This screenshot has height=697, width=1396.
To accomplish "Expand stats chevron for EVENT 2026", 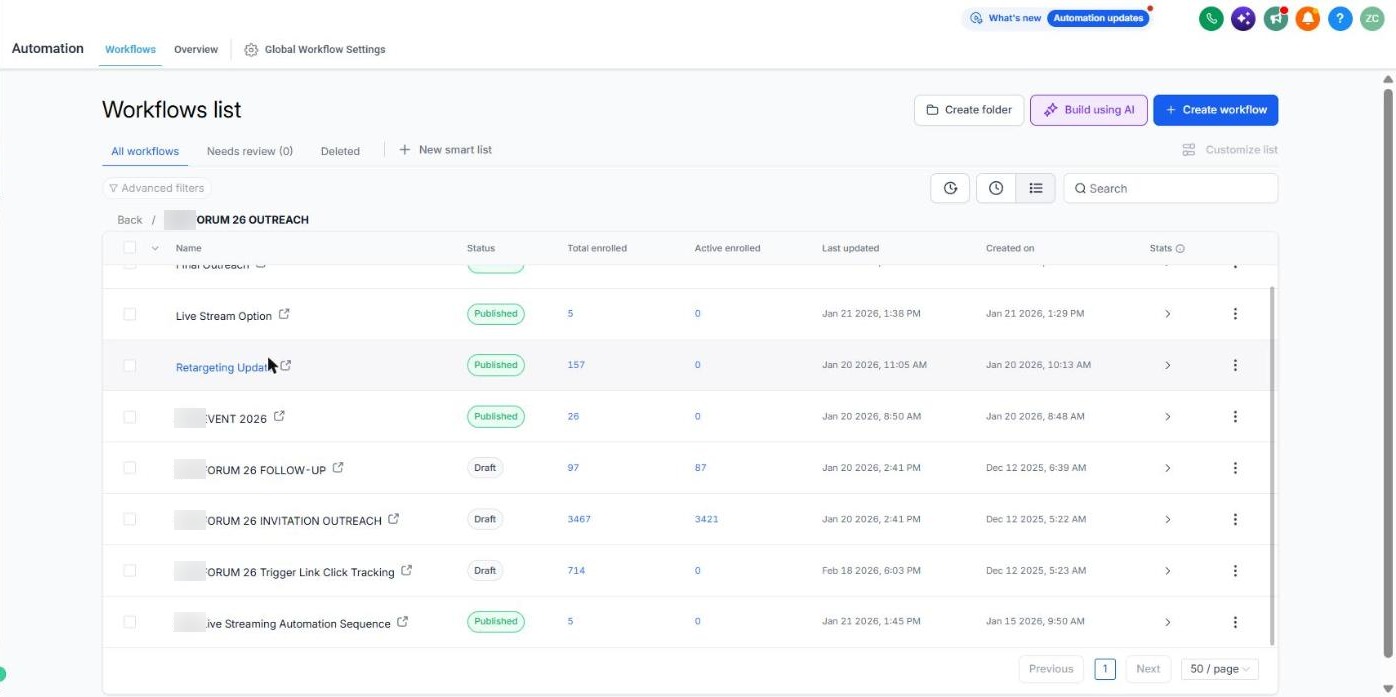I will coord(1167,417).
